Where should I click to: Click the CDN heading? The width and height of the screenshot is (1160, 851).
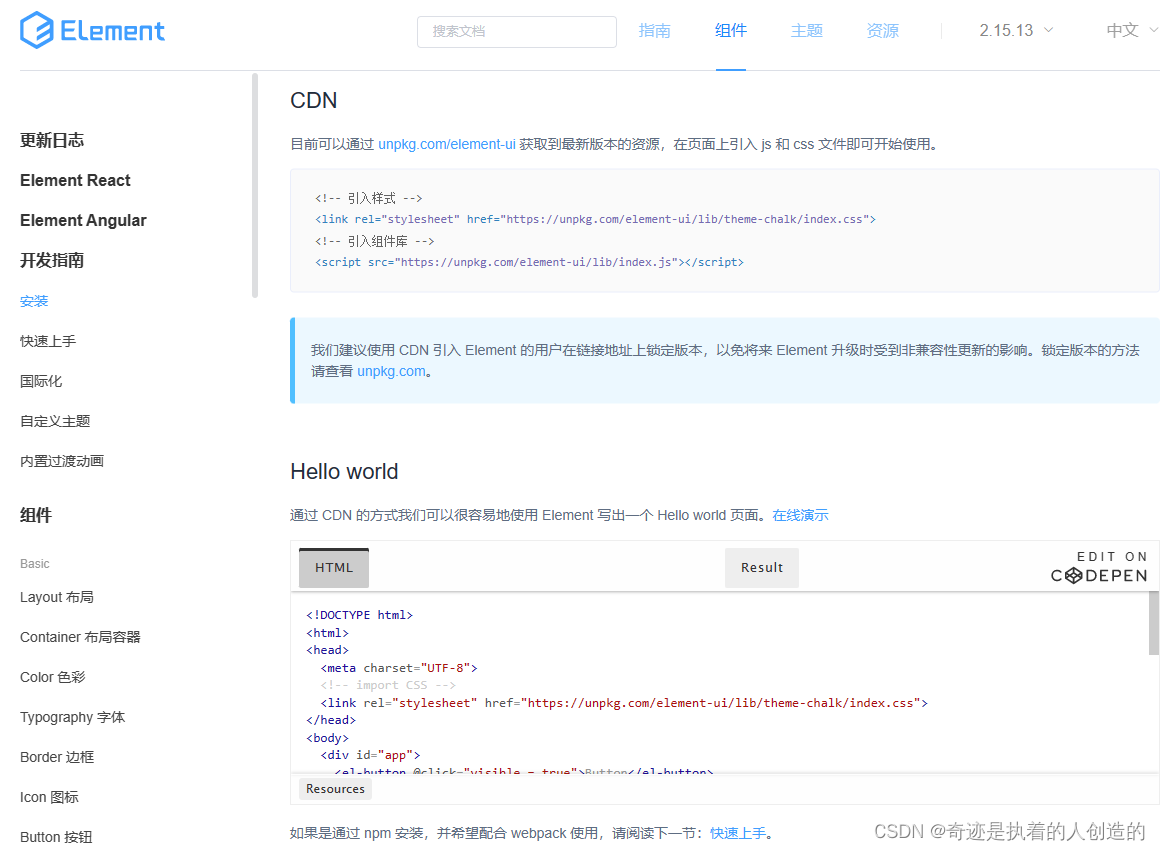pos(314,101)
